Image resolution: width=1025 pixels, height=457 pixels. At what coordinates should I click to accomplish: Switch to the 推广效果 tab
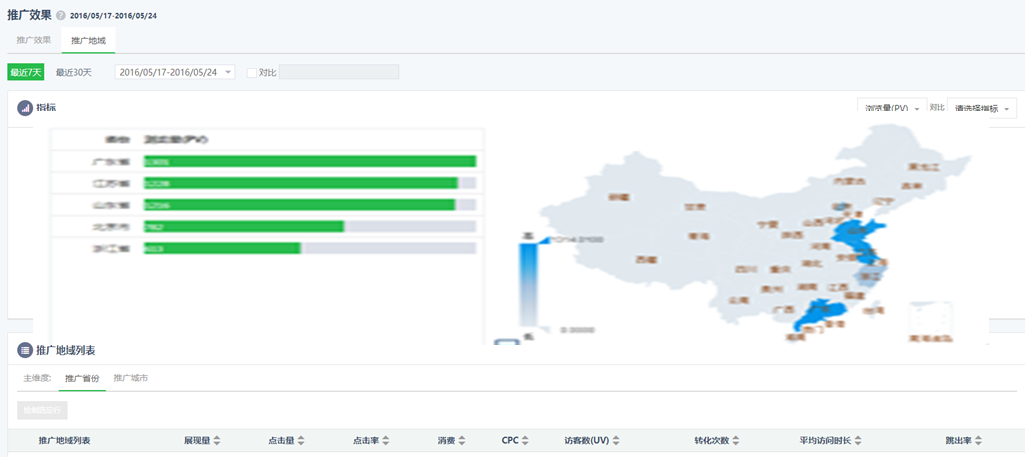pos(34,41)
